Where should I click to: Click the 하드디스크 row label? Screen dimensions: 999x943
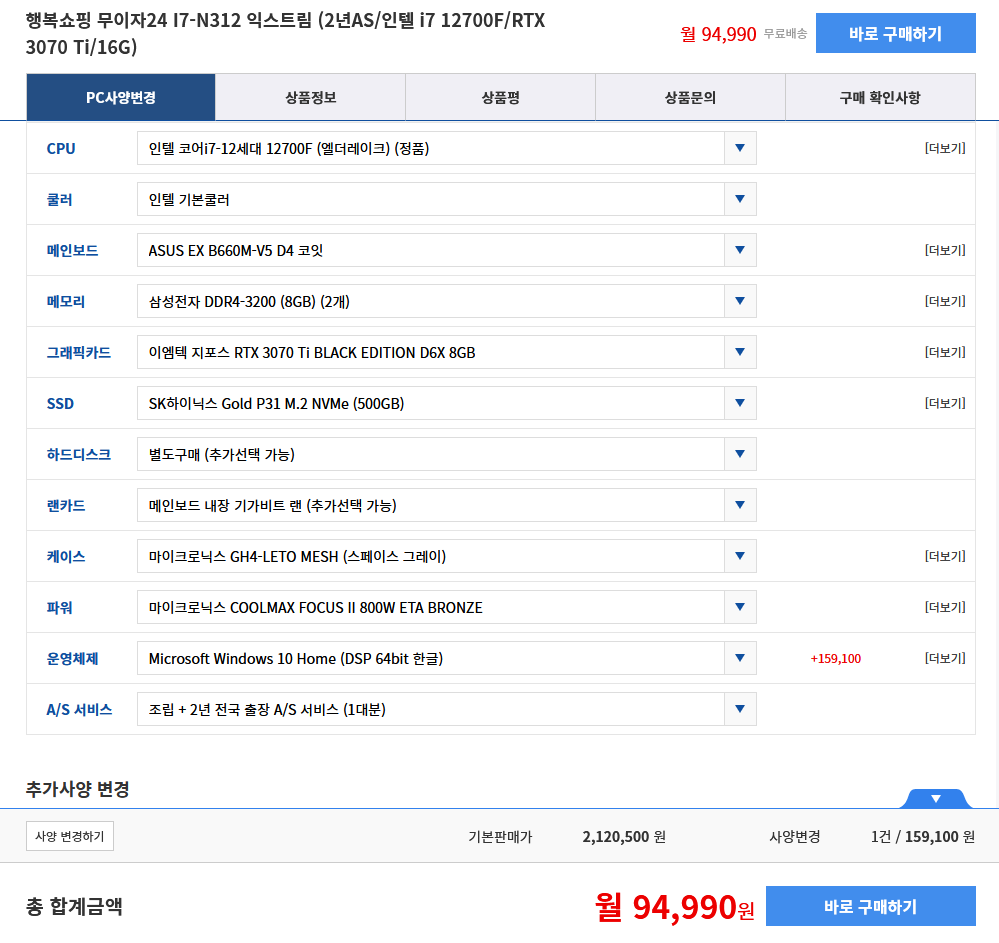click(78, 454)
